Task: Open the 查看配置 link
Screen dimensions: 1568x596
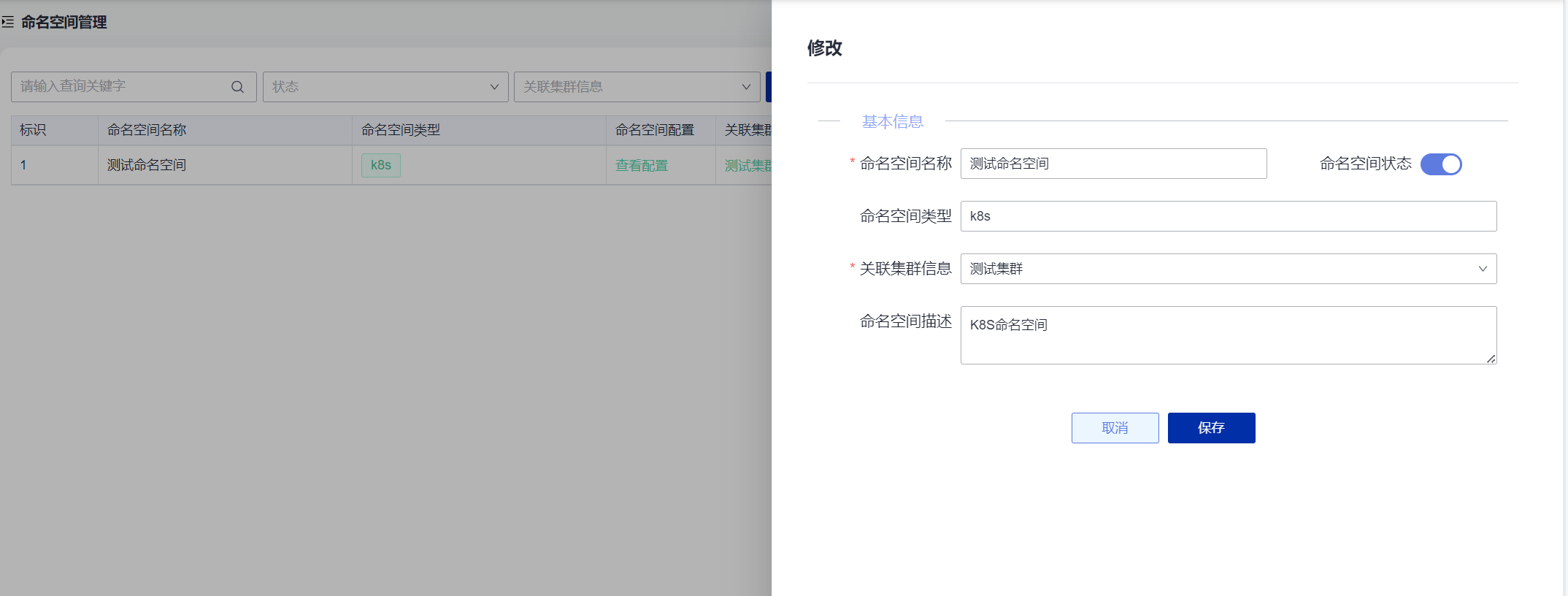Action: pyautogui.click(x=642, y=165)
